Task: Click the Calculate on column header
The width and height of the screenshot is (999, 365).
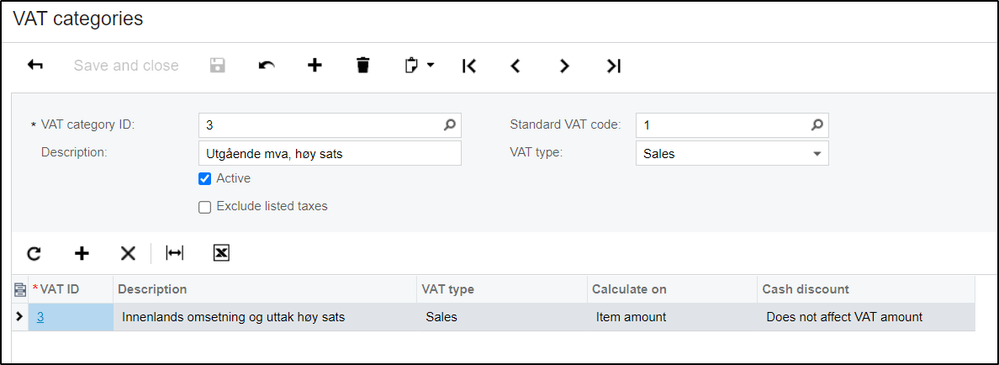Action: pos(672,289)
